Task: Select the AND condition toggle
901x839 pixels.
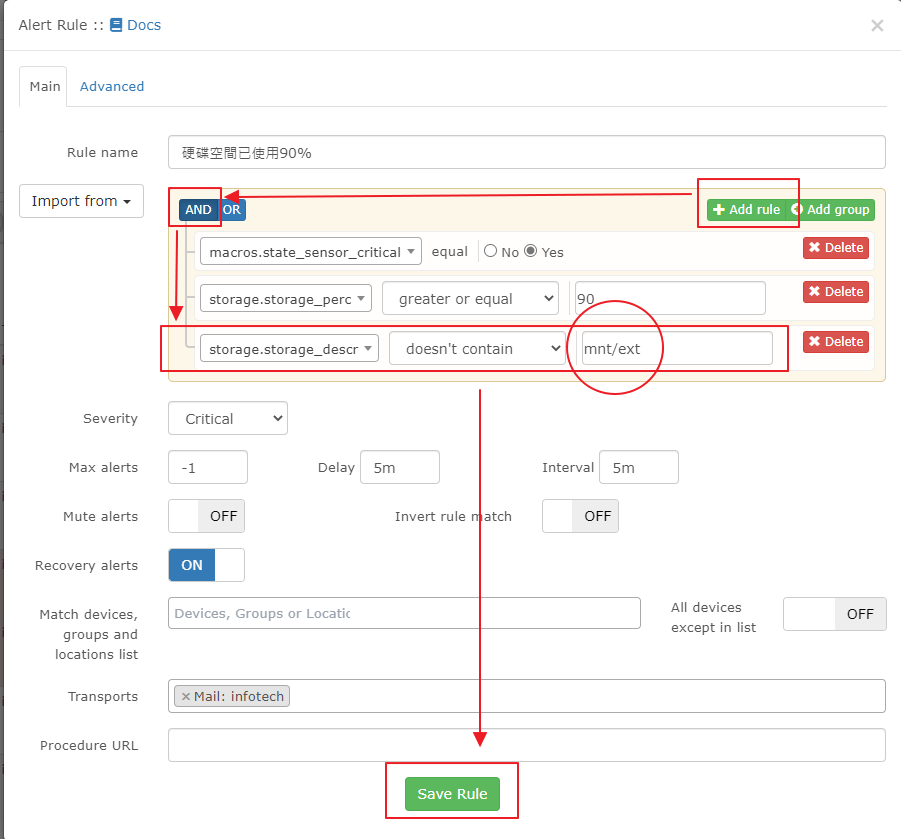Action: (x=198, y=210)
